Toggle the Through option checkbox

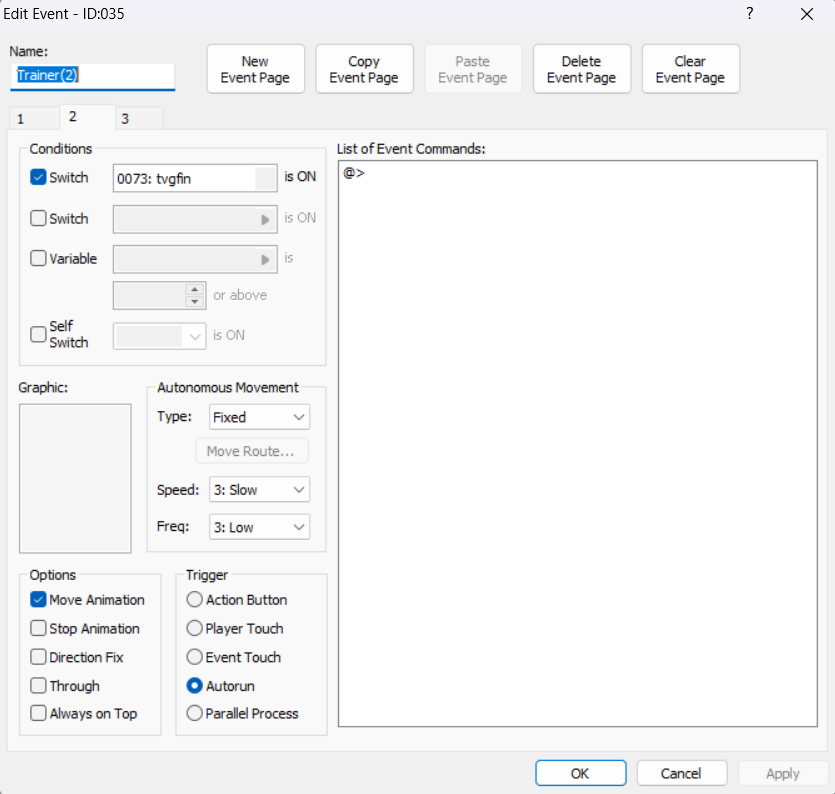(x=39, y=686)
